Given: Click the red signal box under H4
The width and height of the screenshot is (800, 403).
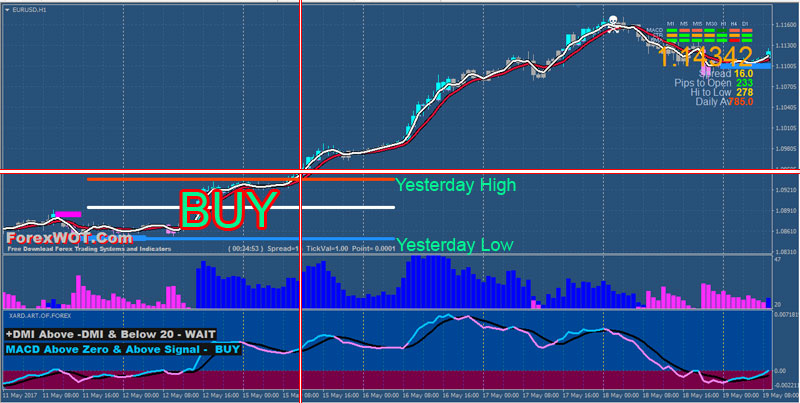Looking at the screenshot, I should click(734, 40).
